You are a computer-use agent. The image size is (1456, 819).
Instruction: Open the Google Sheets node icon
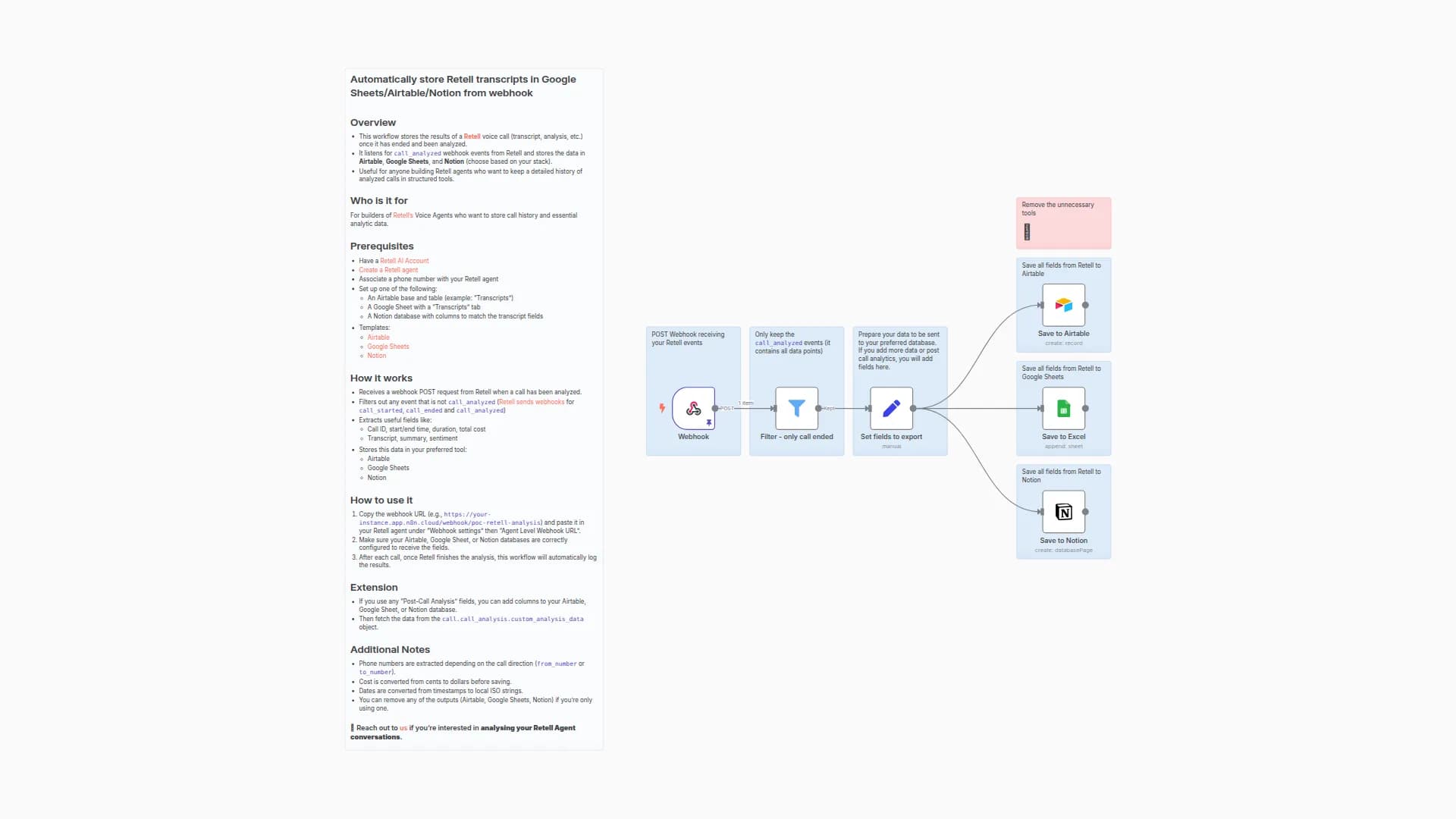click(1063, 409)
